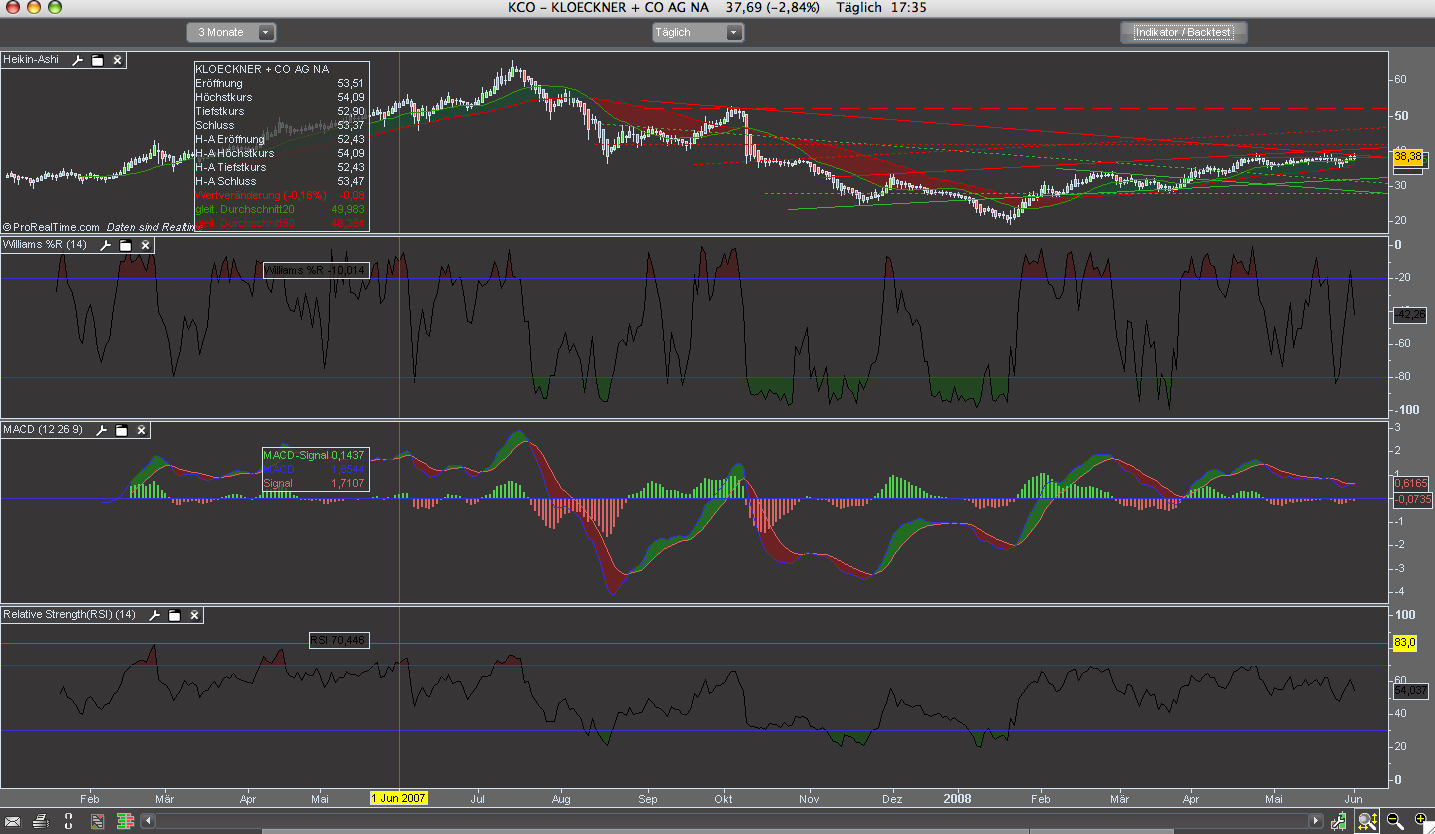Close the Williams %R indicator panel
The width and height of the screenshot is (1435, 834).
pos(146,245)
